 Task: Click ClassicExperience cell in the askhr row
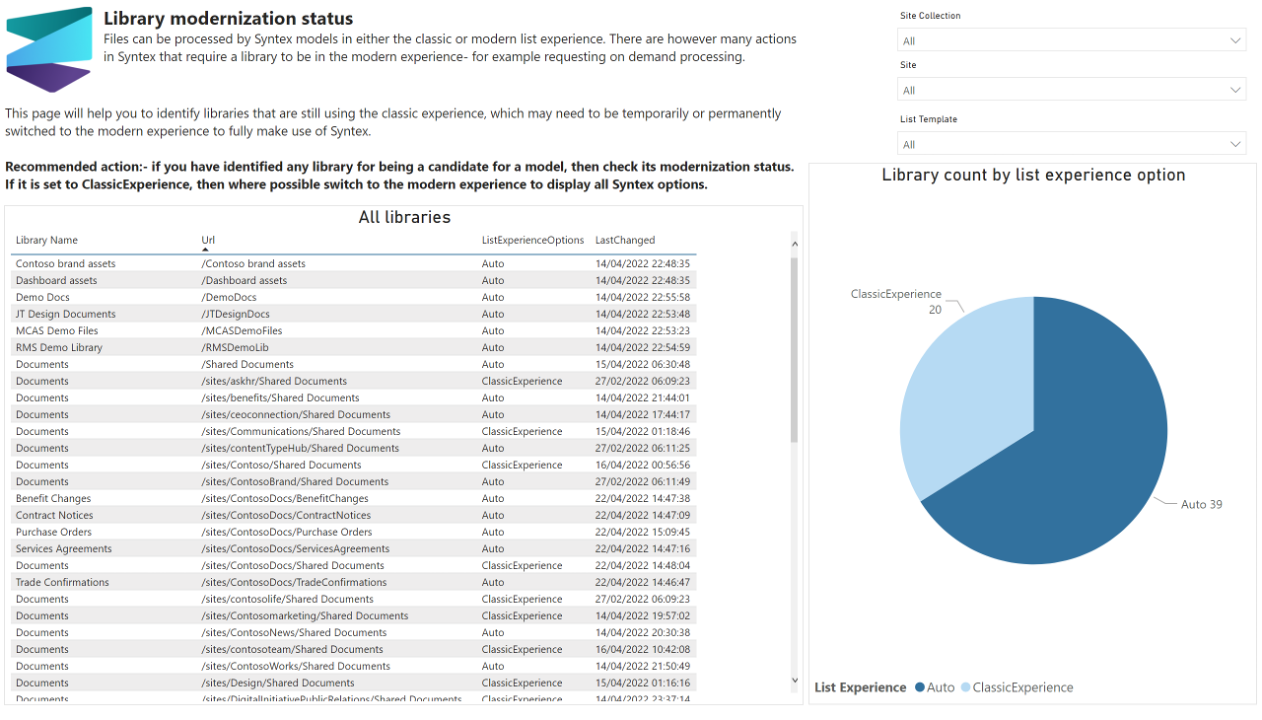[x=522, y=381]
